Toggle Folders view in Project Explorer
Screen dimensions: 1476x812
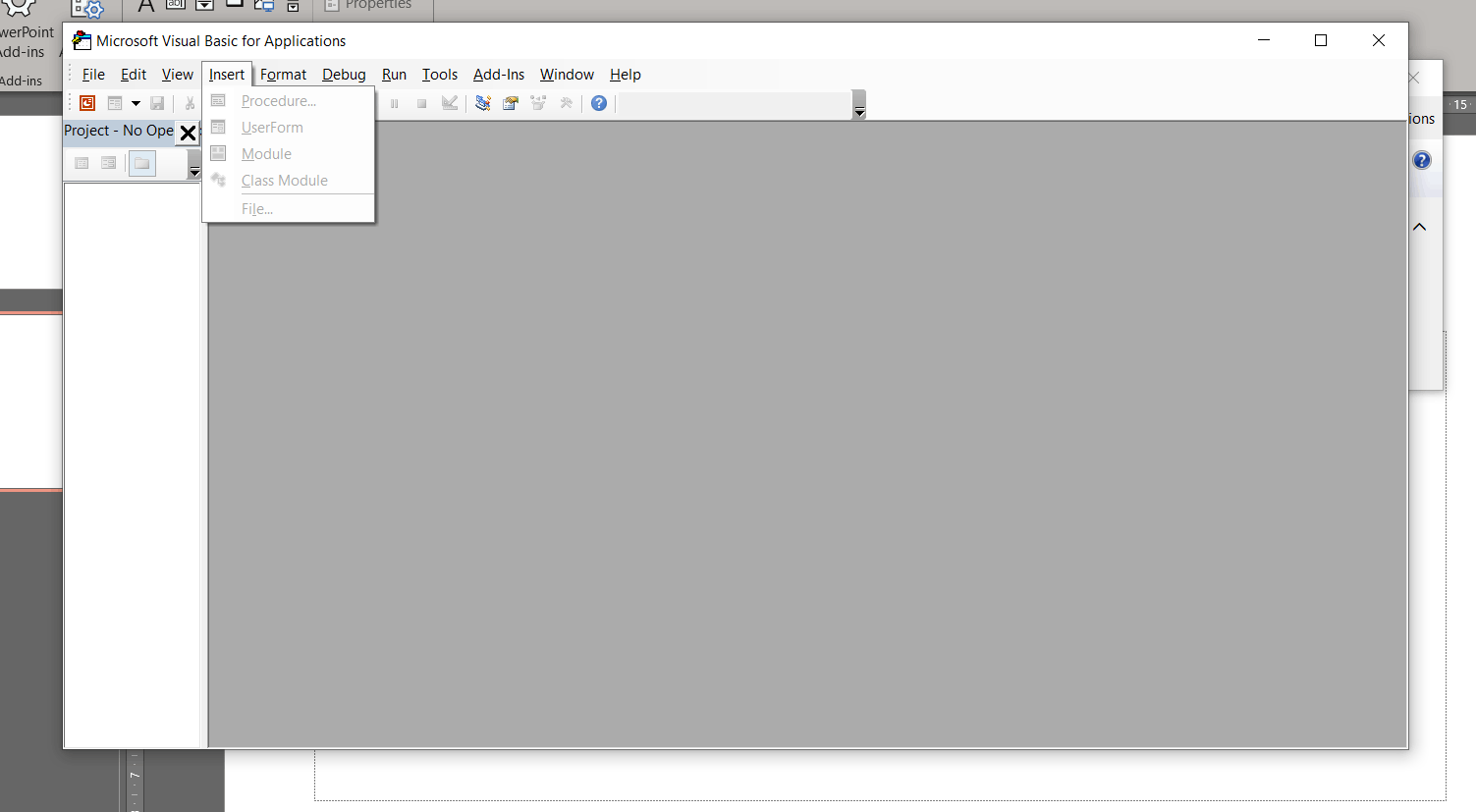[141, 163]
